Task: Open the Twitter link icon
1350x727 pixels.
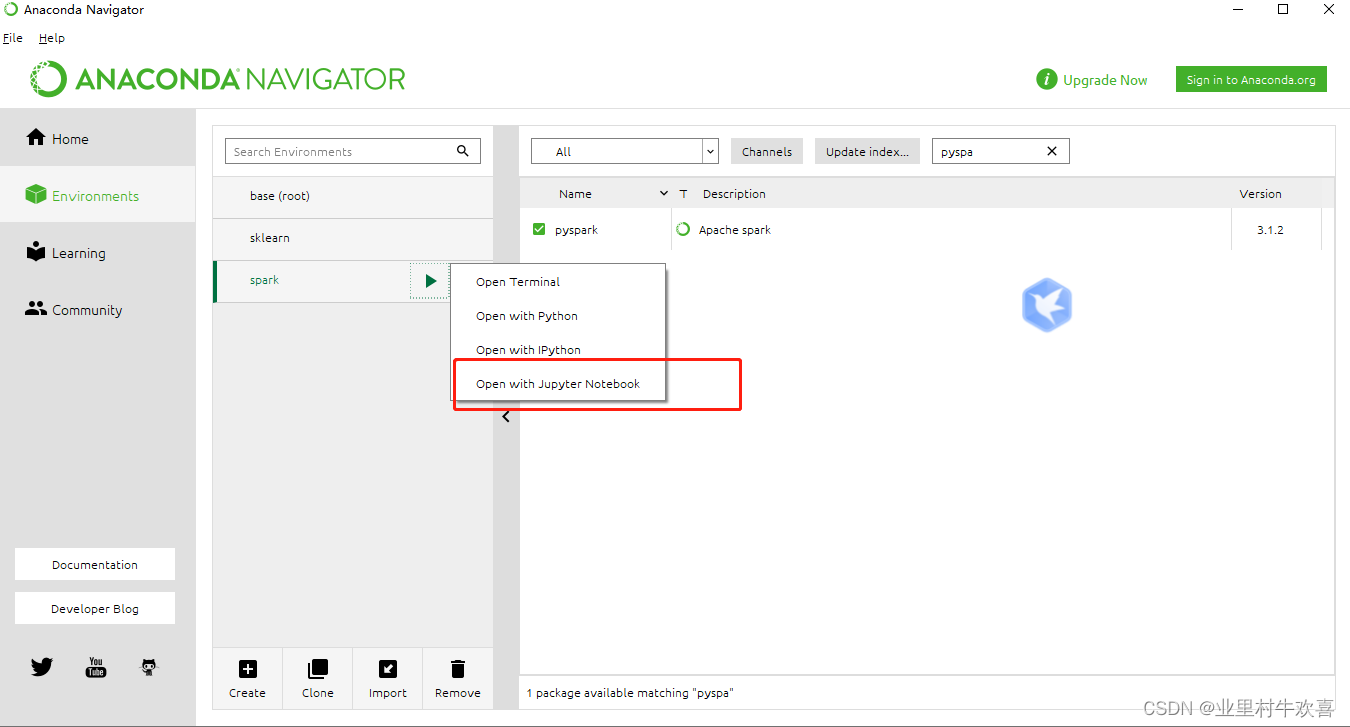Action: [41, 667]
